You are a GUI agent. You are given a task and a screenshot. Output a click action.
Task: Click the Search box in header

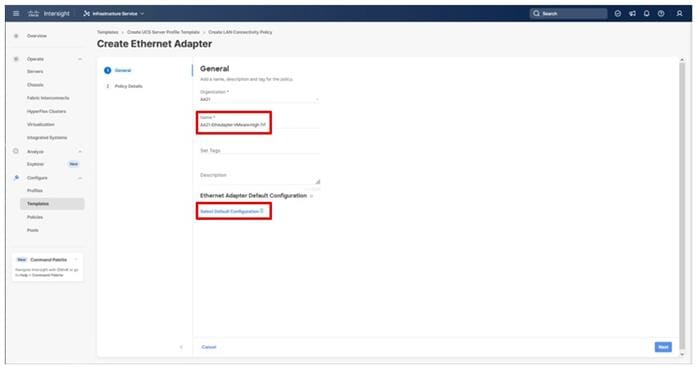pyautogui.click(x=568, y=13)
